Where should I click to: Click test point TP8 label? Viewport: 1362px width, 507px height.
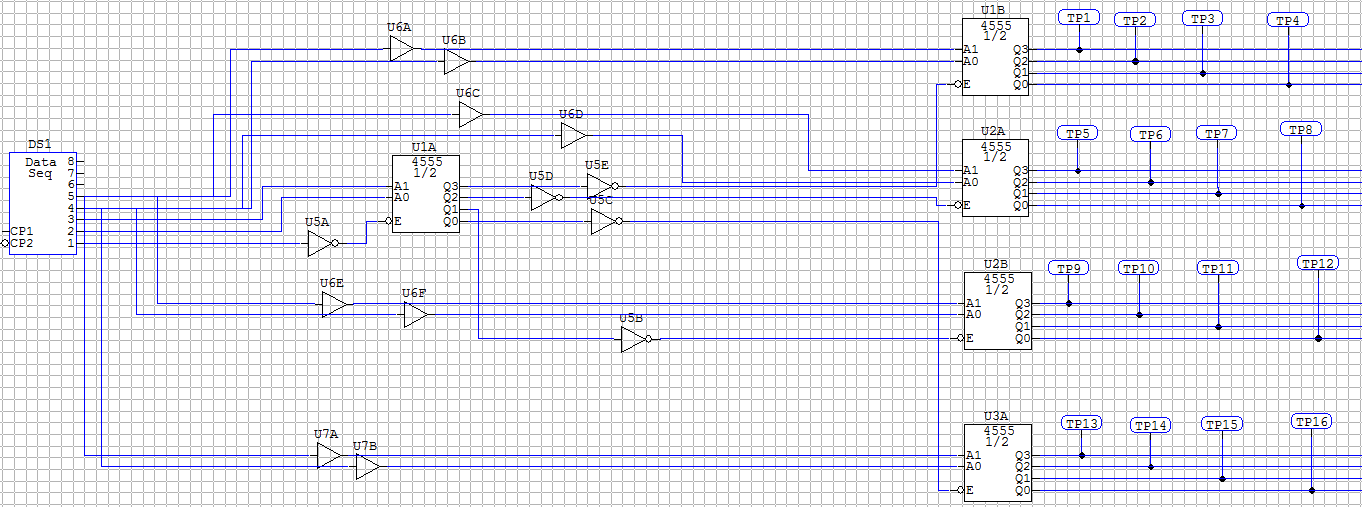click(x=1301, y=130)
